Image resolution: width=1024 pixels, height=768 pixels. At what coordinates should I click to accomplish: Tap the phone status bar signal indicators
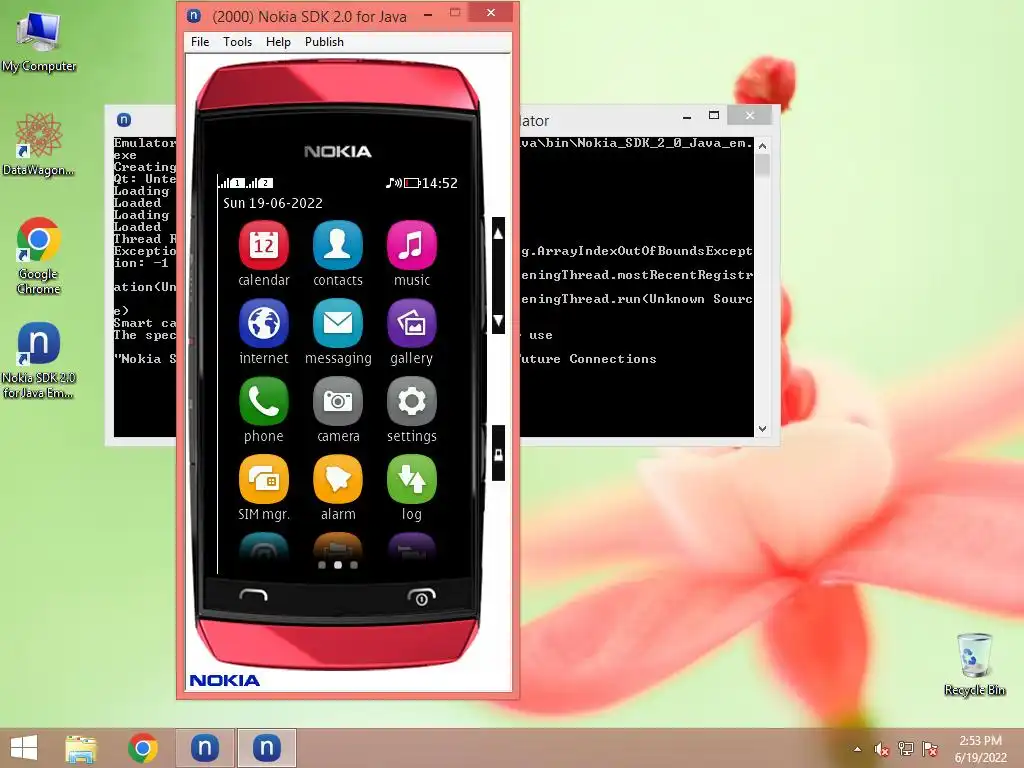[246, 183]
